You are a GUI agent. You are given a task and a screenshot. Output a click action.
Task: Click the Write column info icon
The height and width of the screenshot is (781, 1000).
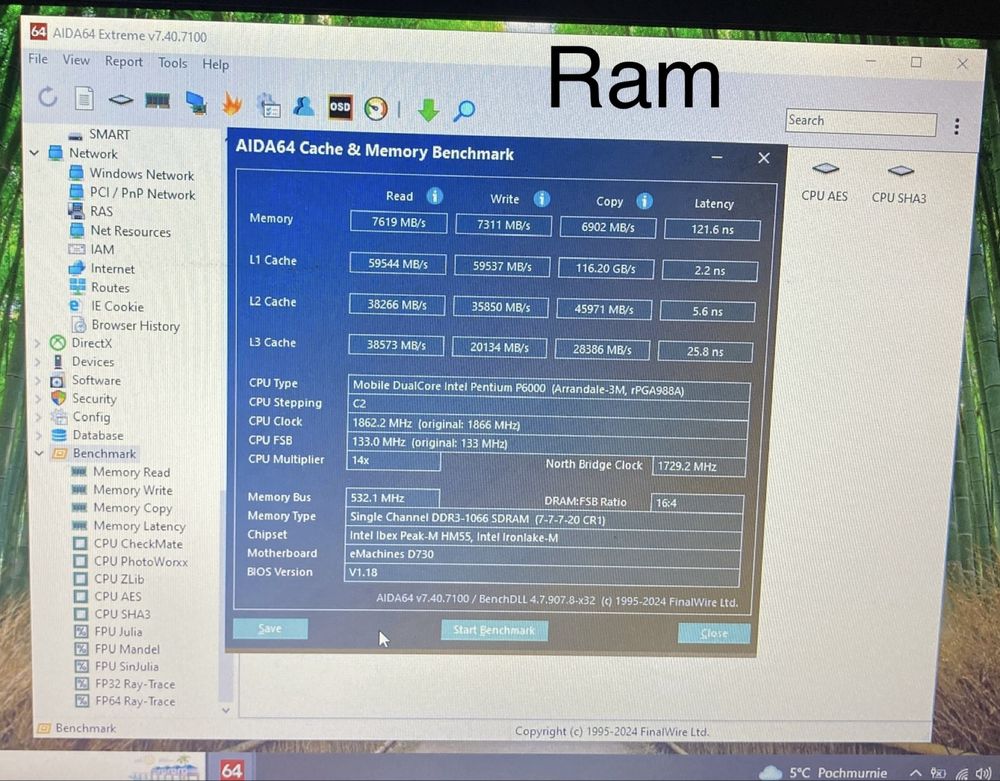(x=541, y=199)
